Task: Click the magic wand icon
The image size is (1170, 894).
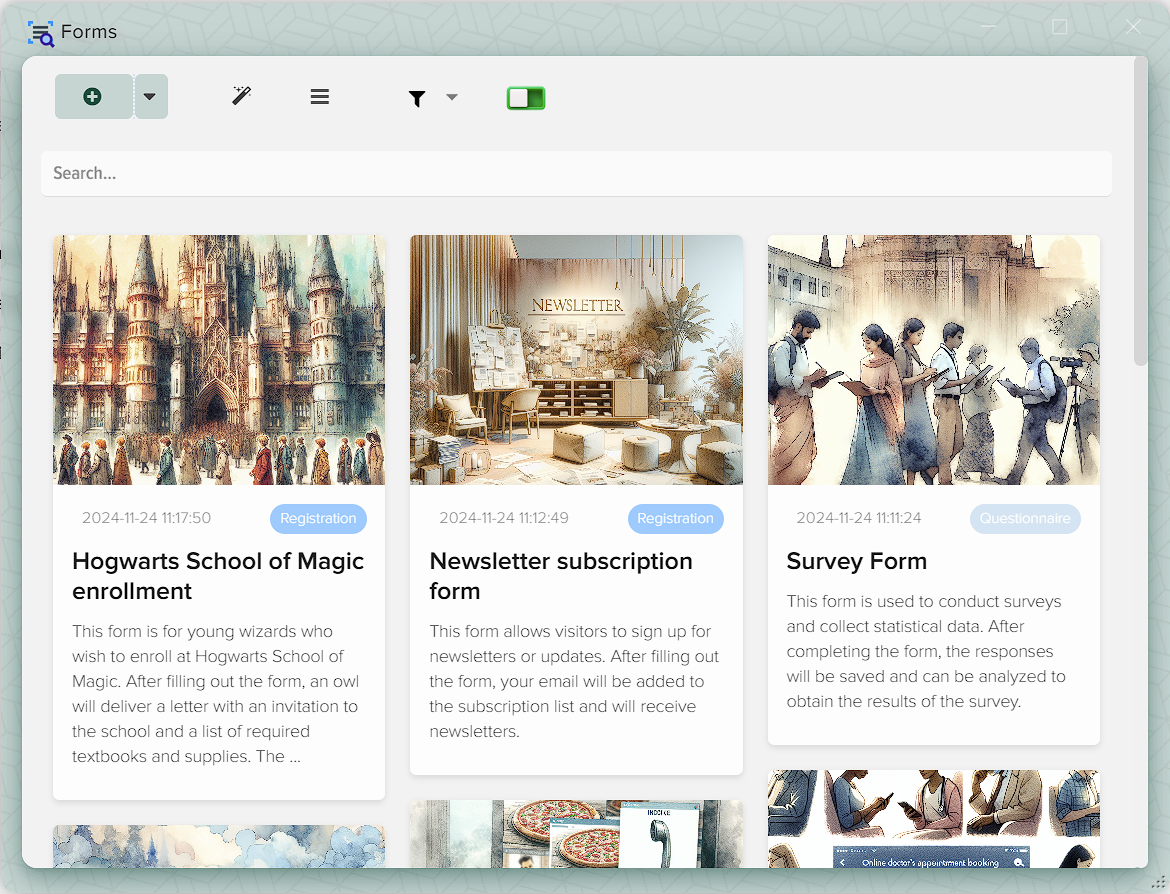Action: click(241, 96)
